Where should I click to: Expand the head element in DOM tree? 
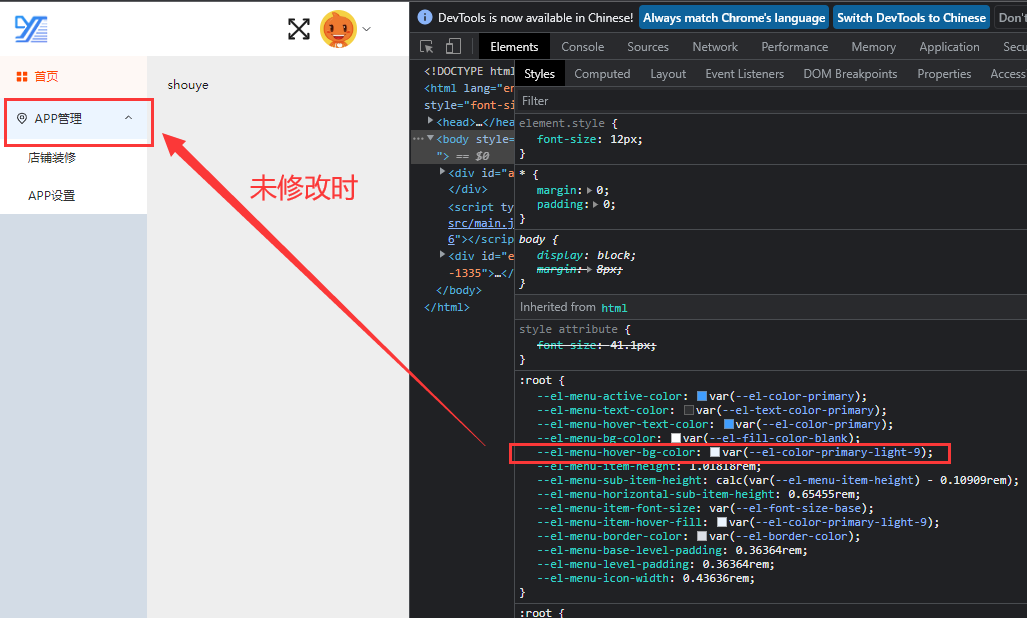(x=430, y=121)
